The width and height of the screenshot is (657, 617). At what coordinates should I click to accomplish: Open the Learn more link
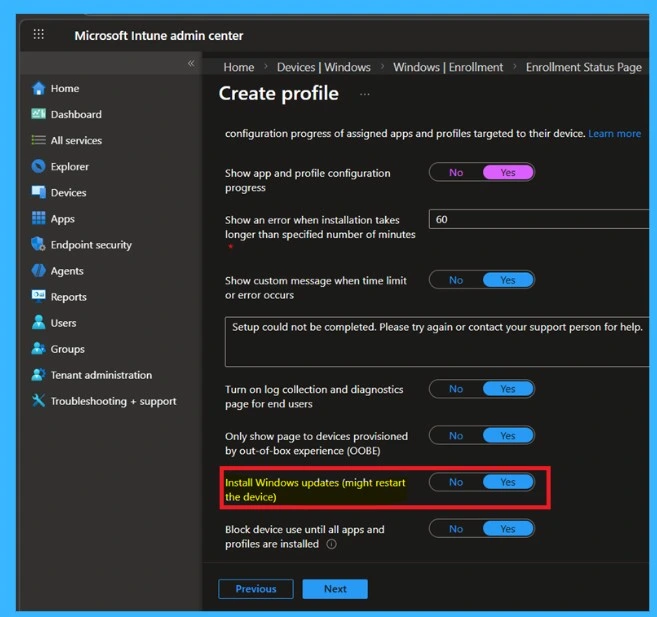pyautogui.click(x=615, y=134)
